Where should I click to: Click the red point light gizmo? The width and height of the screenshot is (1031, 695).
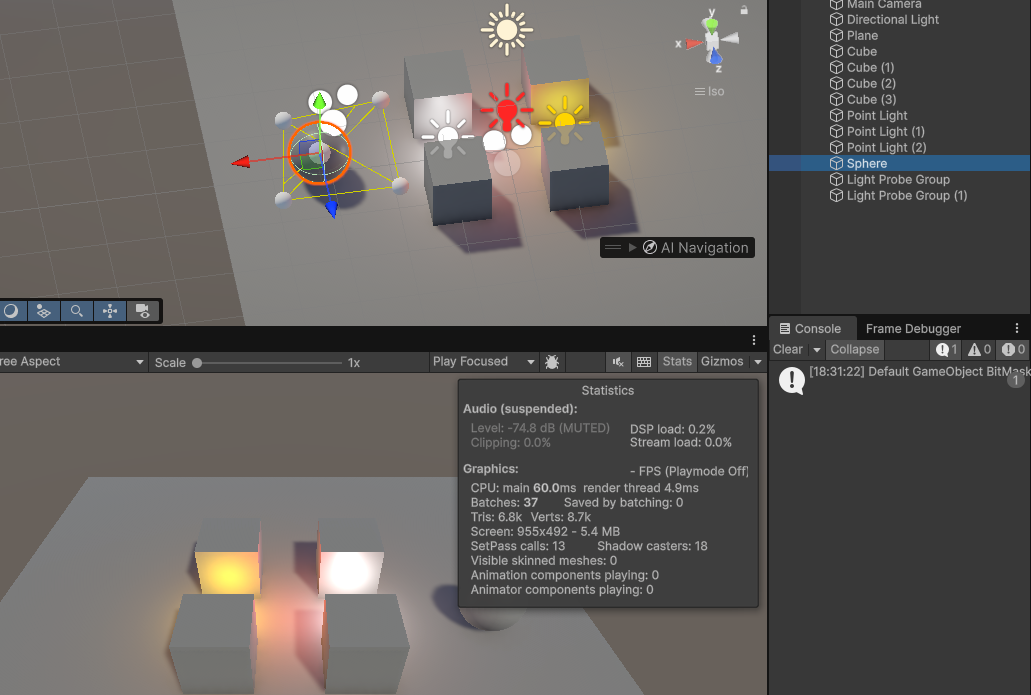click(x=507, y=108)
